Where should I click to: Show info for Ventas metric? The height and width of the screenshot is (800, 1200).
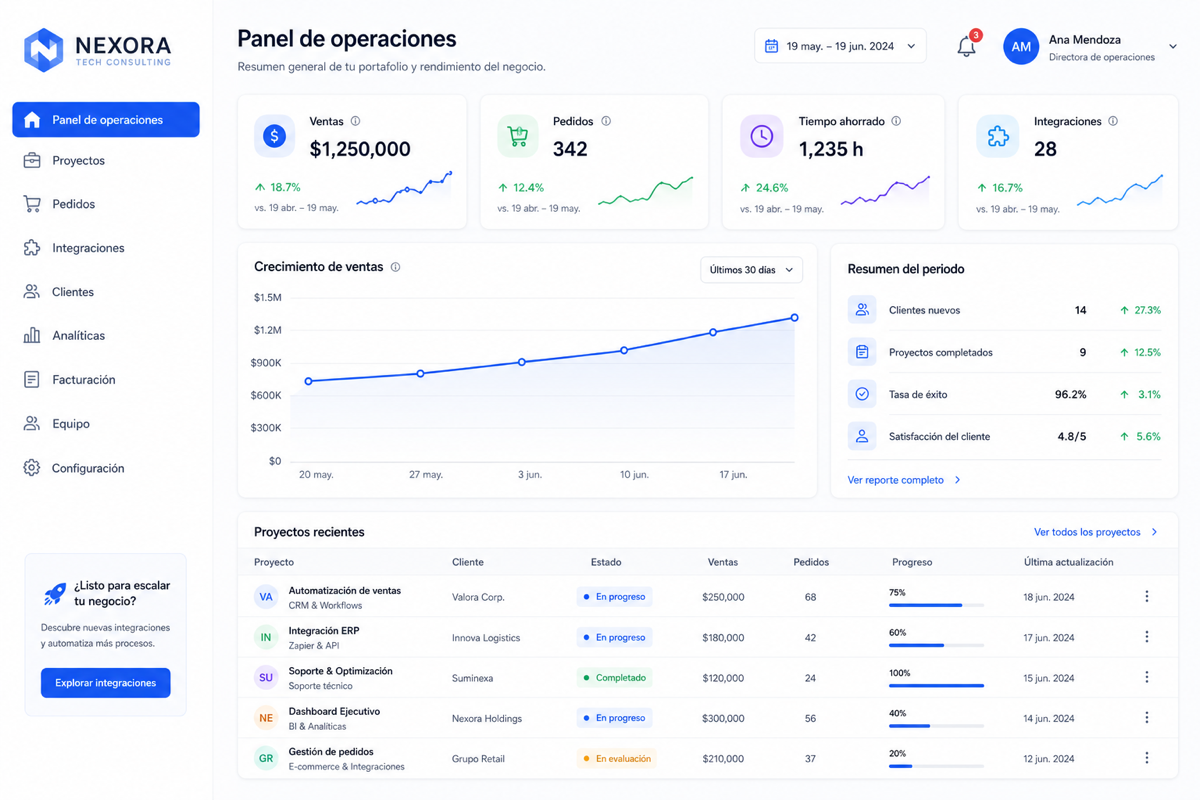point(355,121)
